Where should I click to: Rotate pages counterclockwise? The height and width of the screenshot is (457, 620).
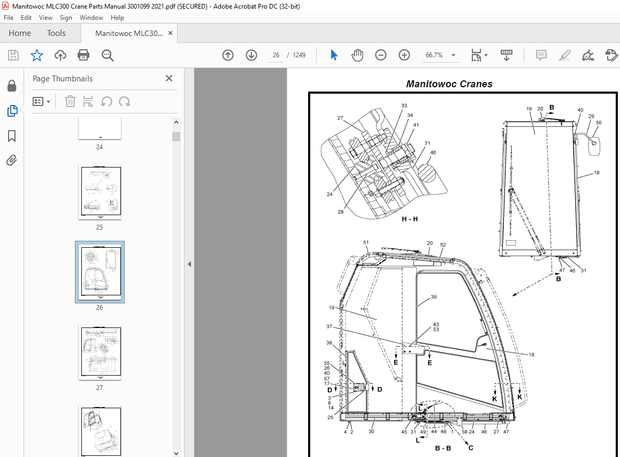106,102
